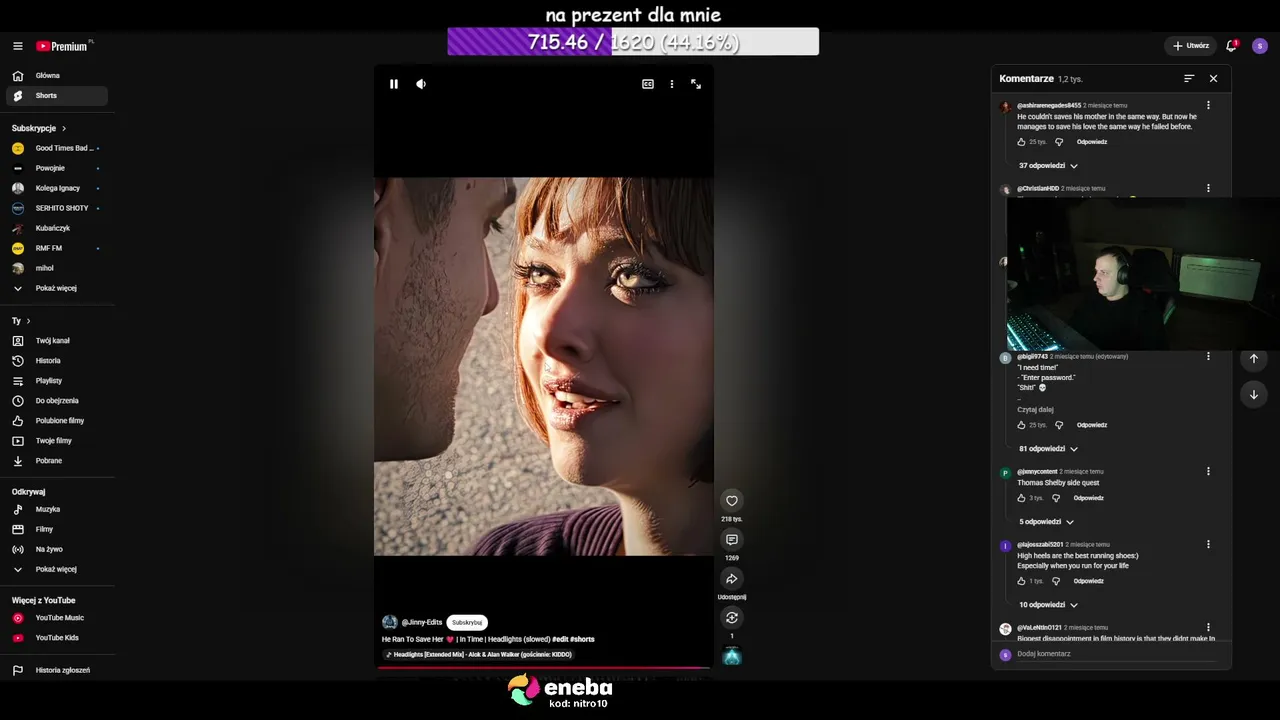Go to YouTube Premium home logo
This screenshot has width=1280, height=720.
click(x=64, y=46)
